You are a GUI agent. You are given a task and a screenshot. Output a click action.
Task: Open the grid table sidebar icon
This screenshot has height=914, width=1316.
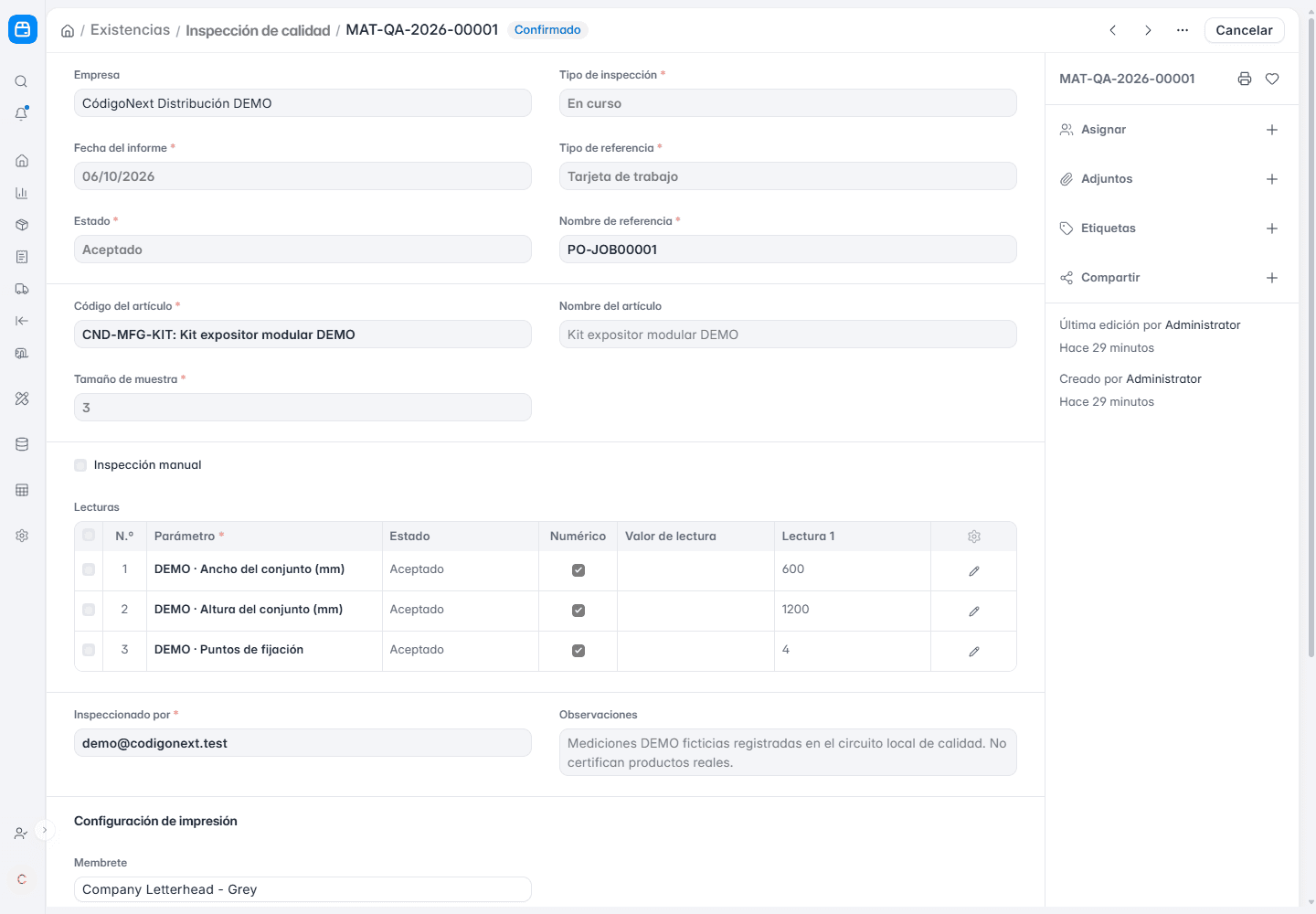pyautogui.click(x=22, y=490)
